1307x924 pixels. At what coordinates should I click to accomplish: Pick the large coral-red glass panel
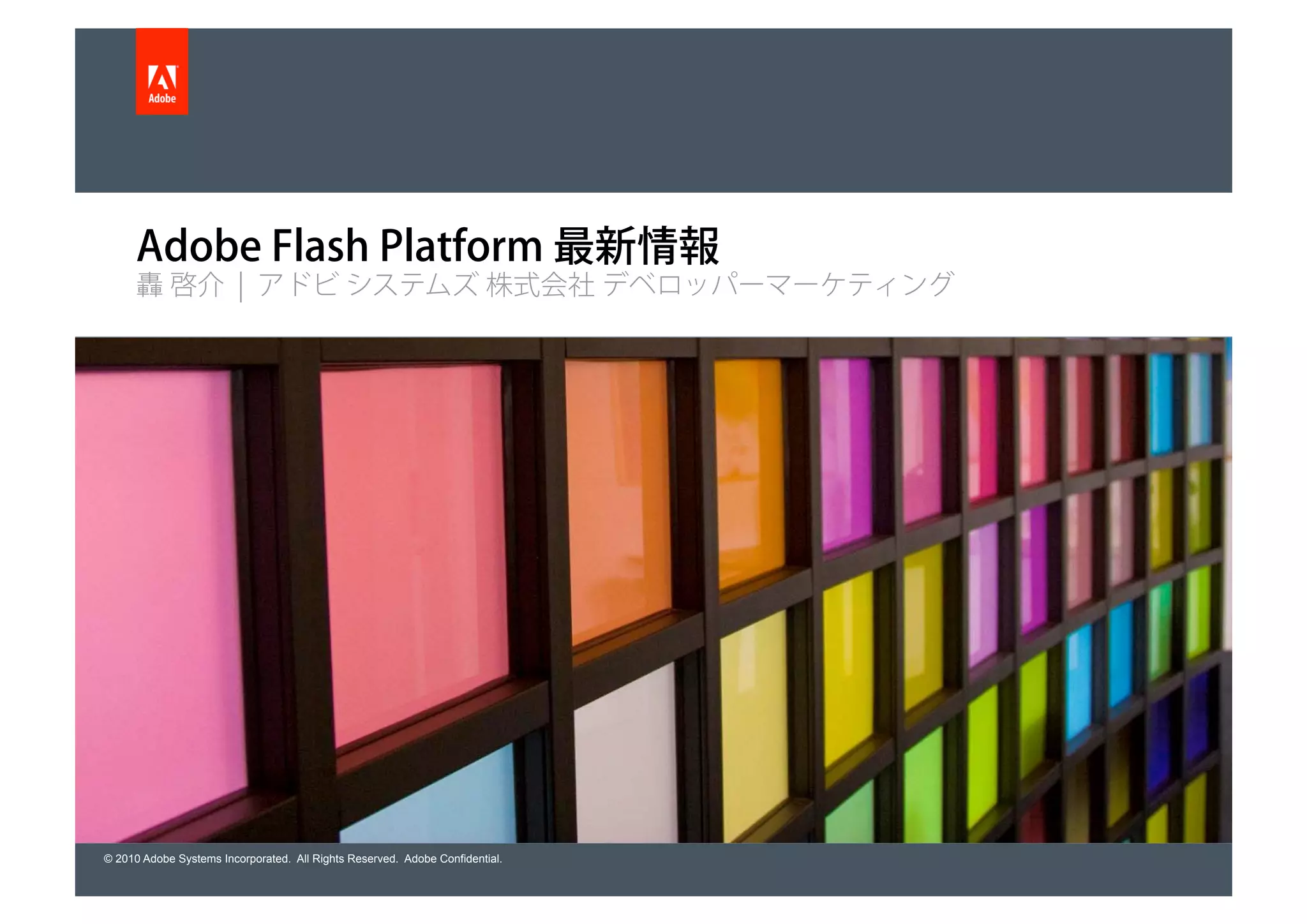[415, 542]
